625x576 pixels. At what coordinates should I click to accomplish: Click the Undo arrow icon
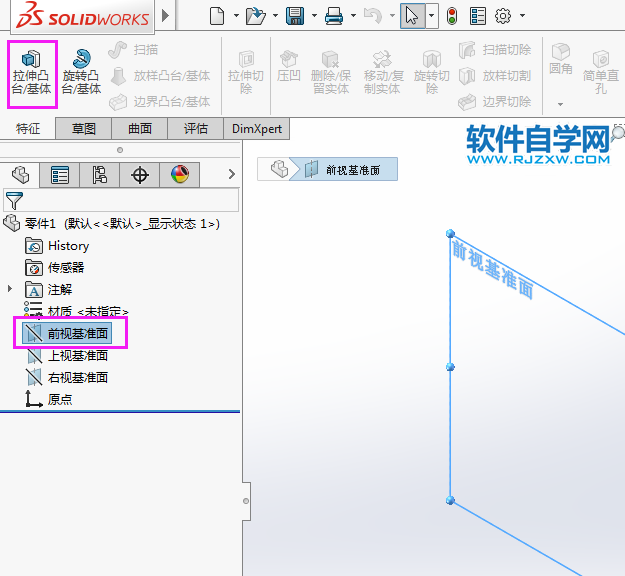click(x=373, y=16)
